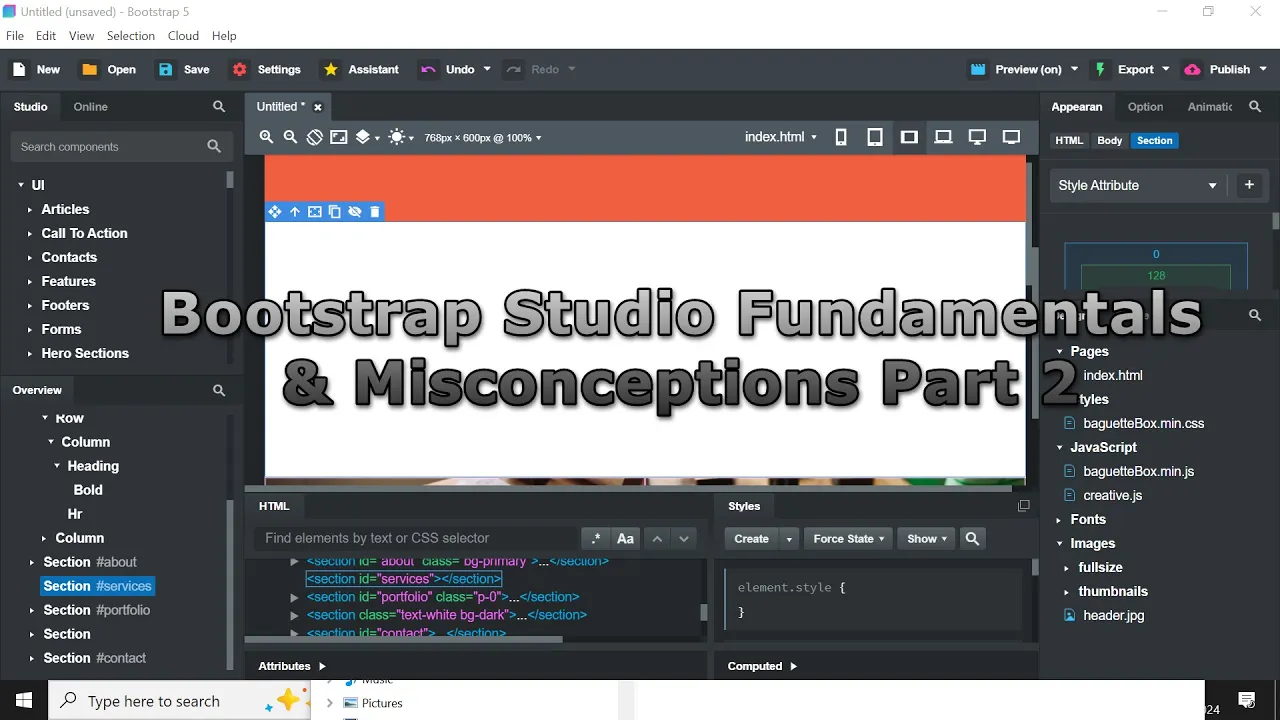
Task: Click the next match down arrow in HTML search
Action: coord(684,539)
